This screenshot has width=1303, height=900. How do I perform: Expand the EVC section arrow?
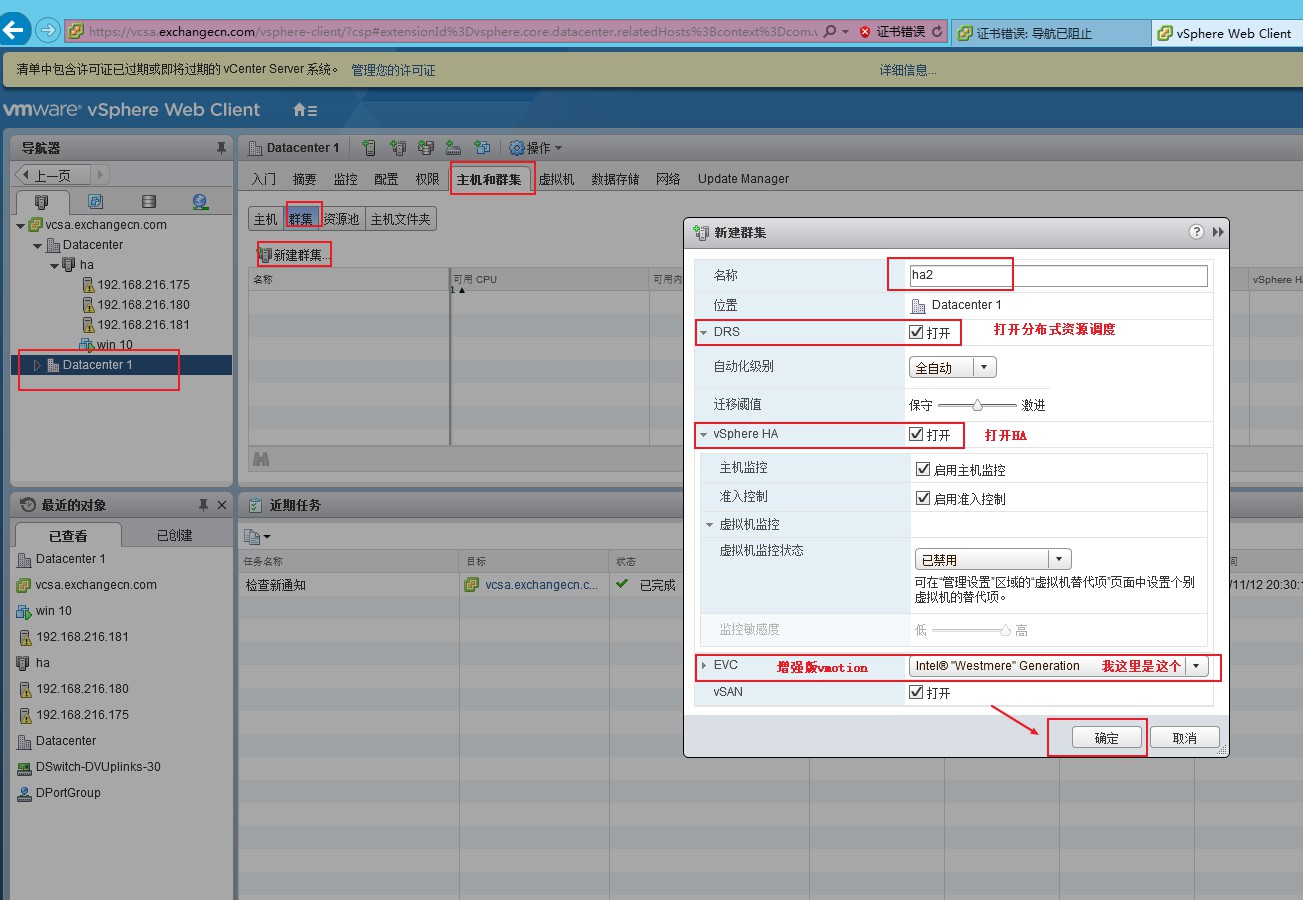pyautogui.click(x=703, y=665)
